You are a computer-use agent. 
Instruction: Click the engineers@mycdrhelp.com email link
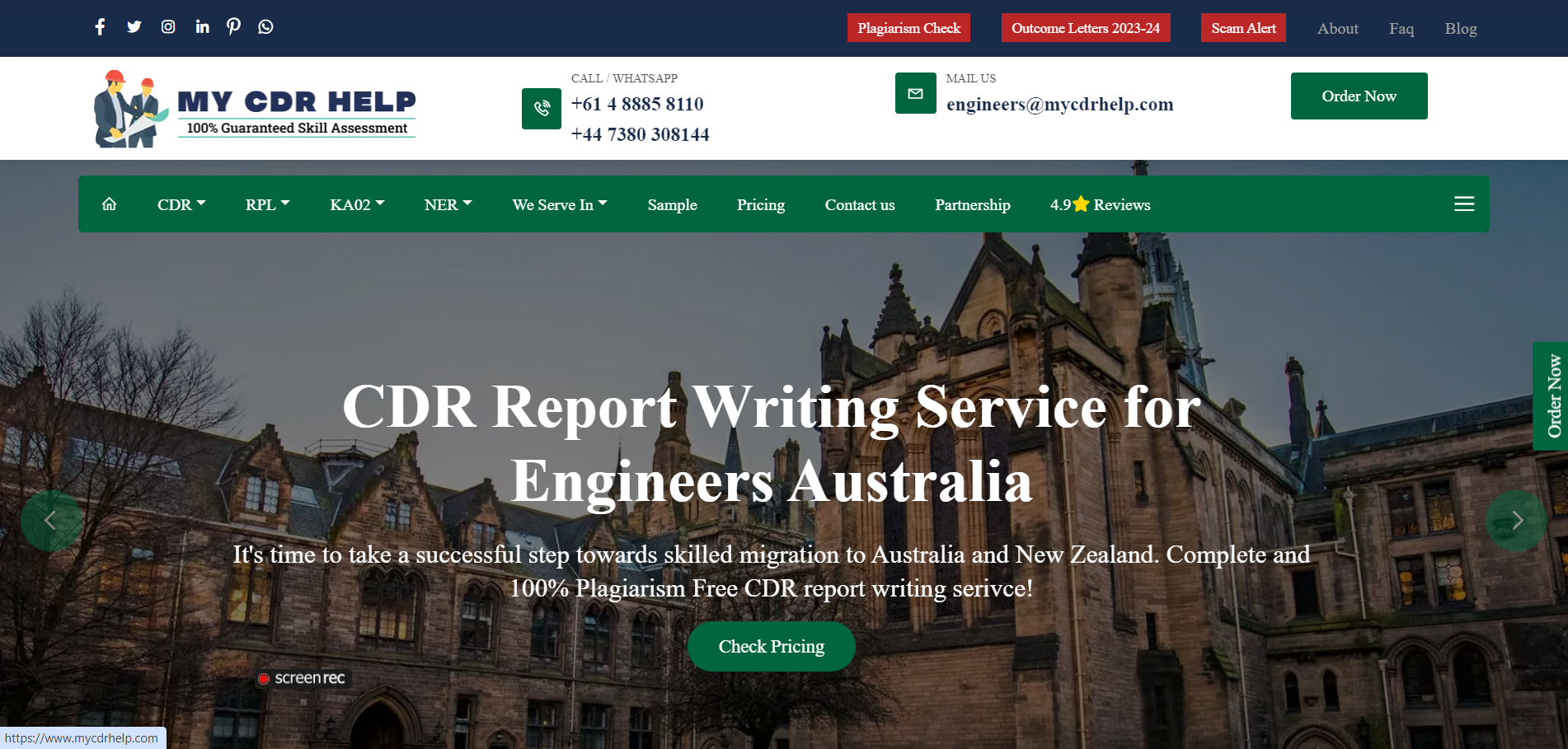(1059, 105)
